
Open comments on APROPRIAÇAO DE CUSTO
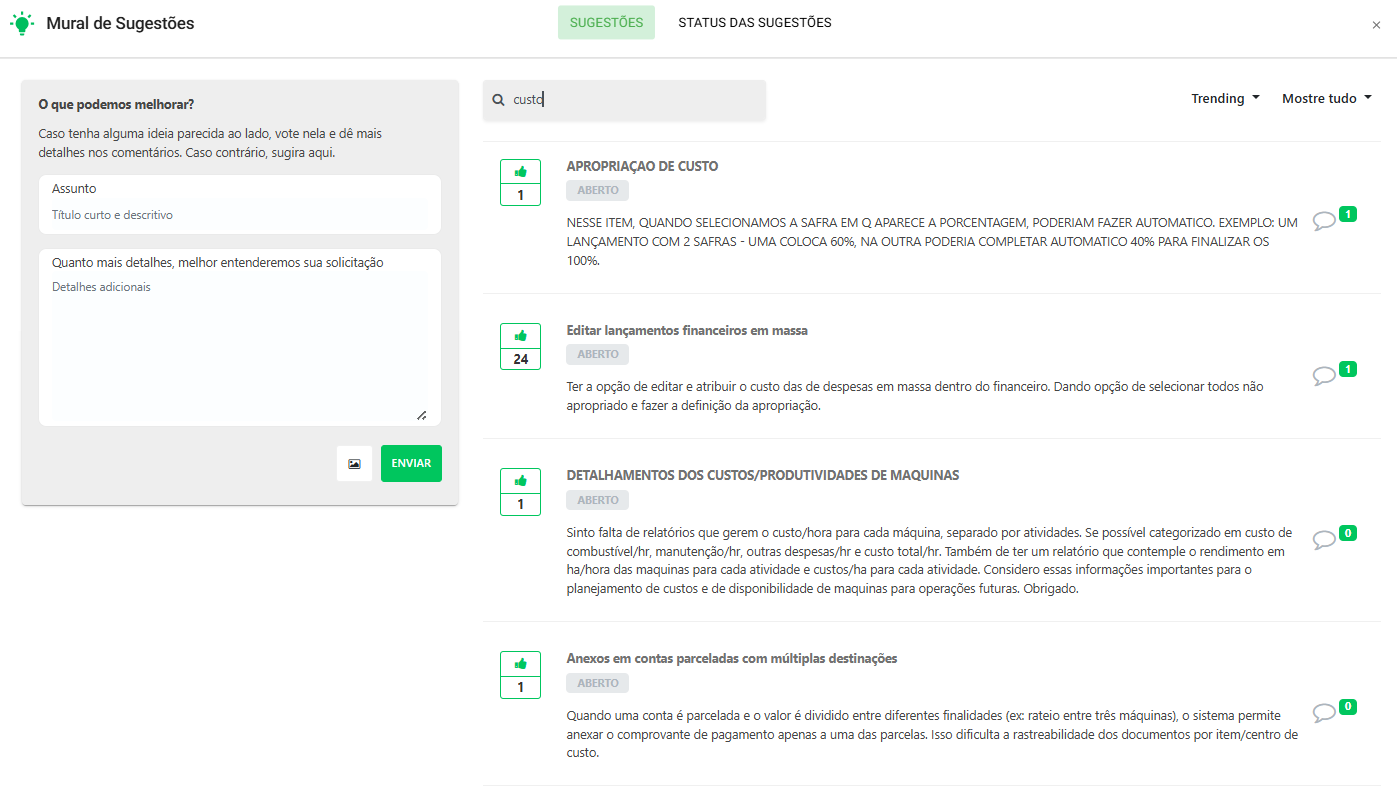1324,221
